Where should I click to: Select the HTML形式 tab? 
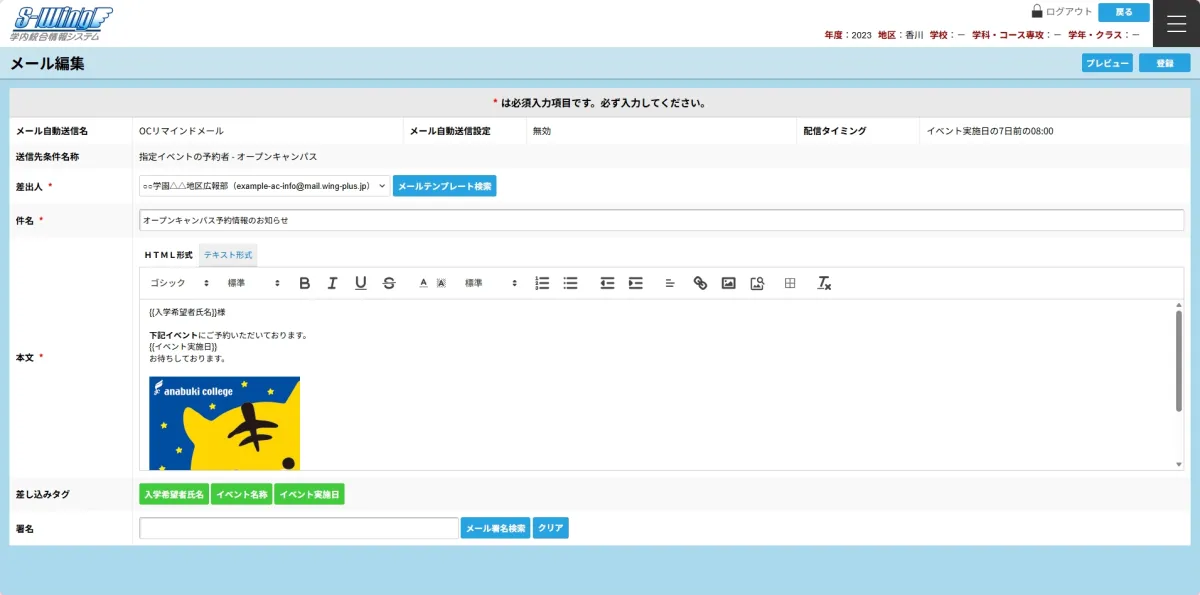168,255
